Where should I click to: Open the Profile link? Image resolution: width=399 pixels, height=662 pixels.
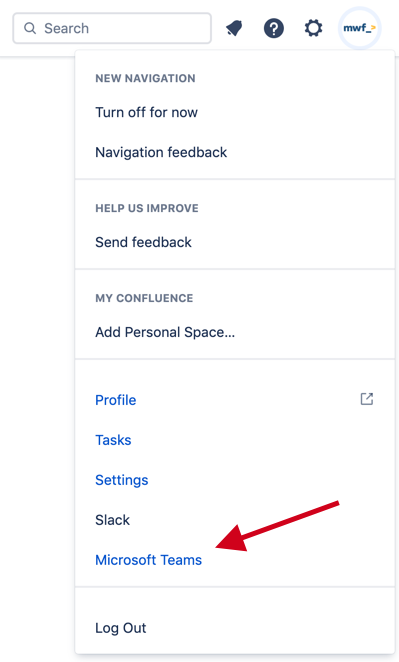coord(116,400)
